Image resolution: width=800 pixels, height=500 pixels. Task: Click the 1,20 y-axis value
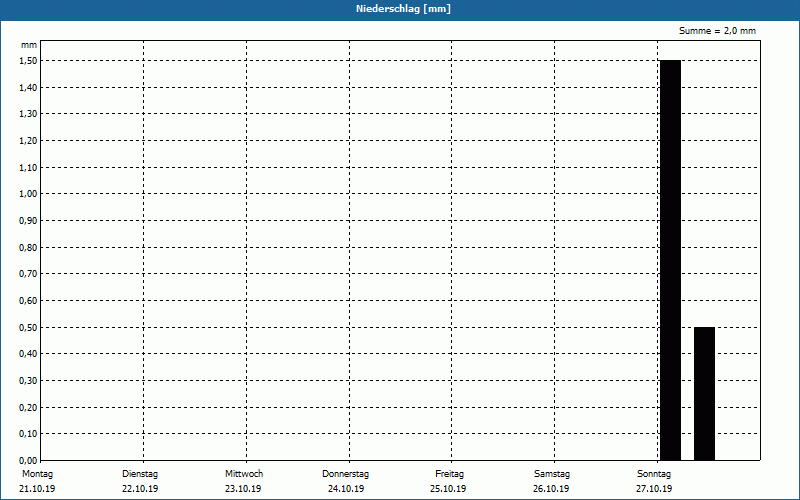tap(28, 141)
